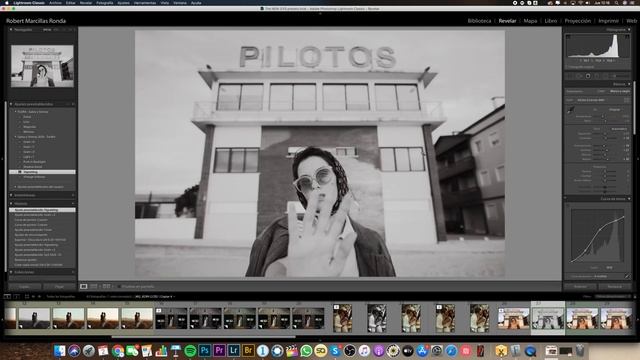Image resolution: width=640 pixels, height=360 pixels.
Task: Switch to the Biblioteca module
Action: tap(479, 21)
